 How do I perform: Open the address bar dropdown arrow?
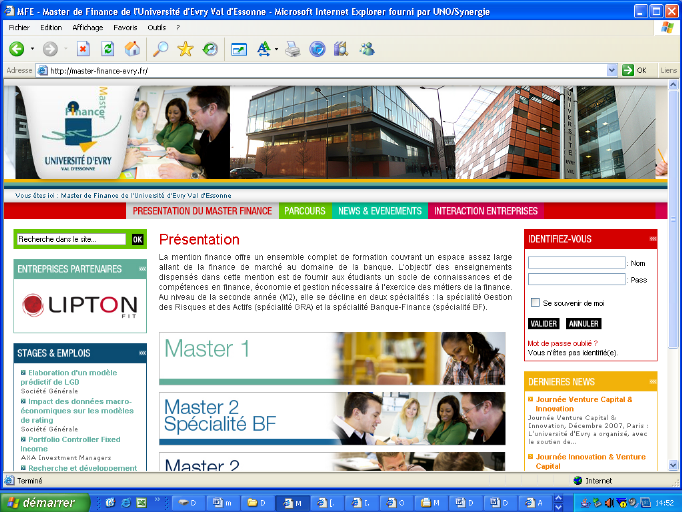612,70
